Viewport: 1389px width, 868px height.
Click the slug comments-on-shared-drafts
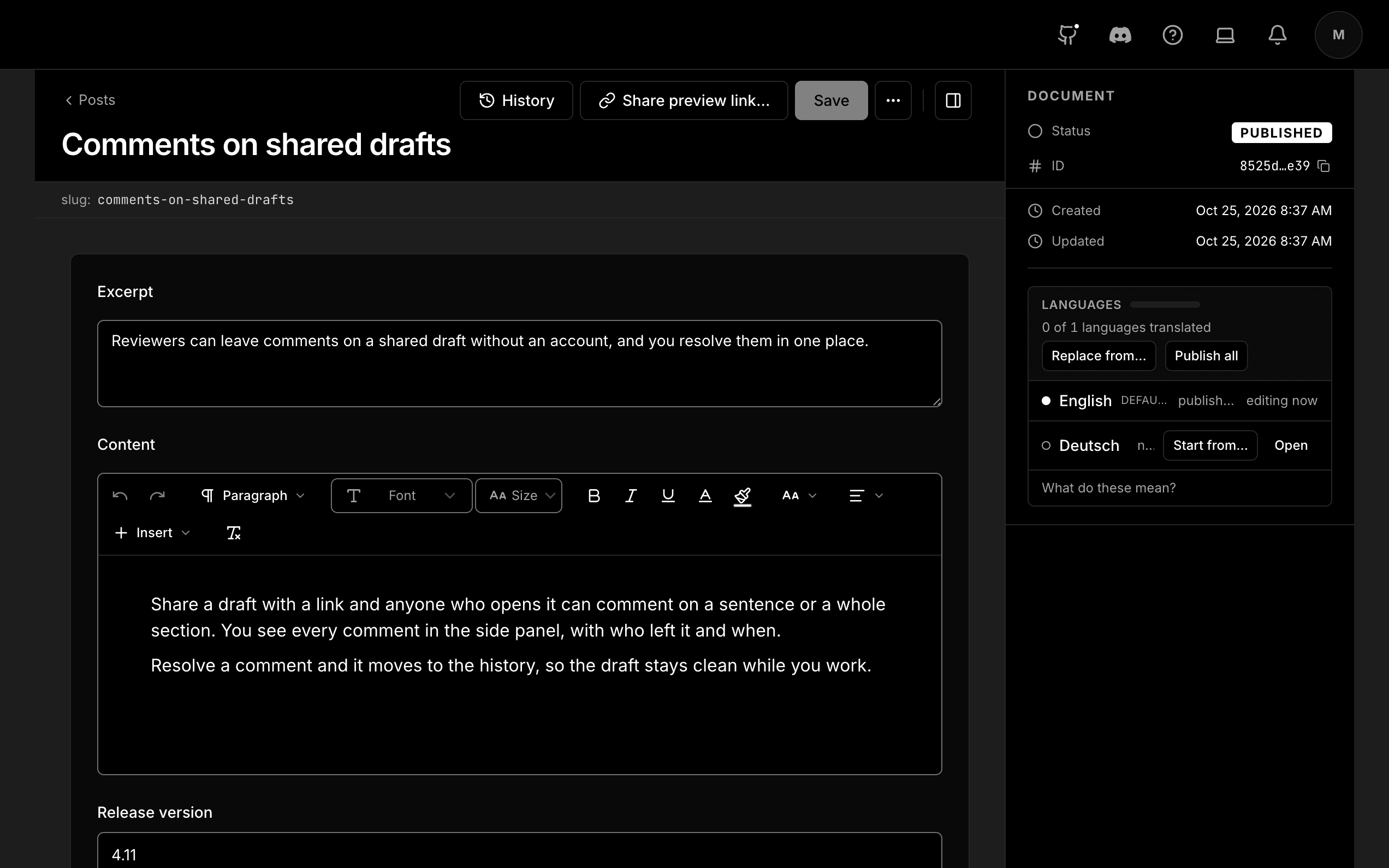click(x=195, y=200)
